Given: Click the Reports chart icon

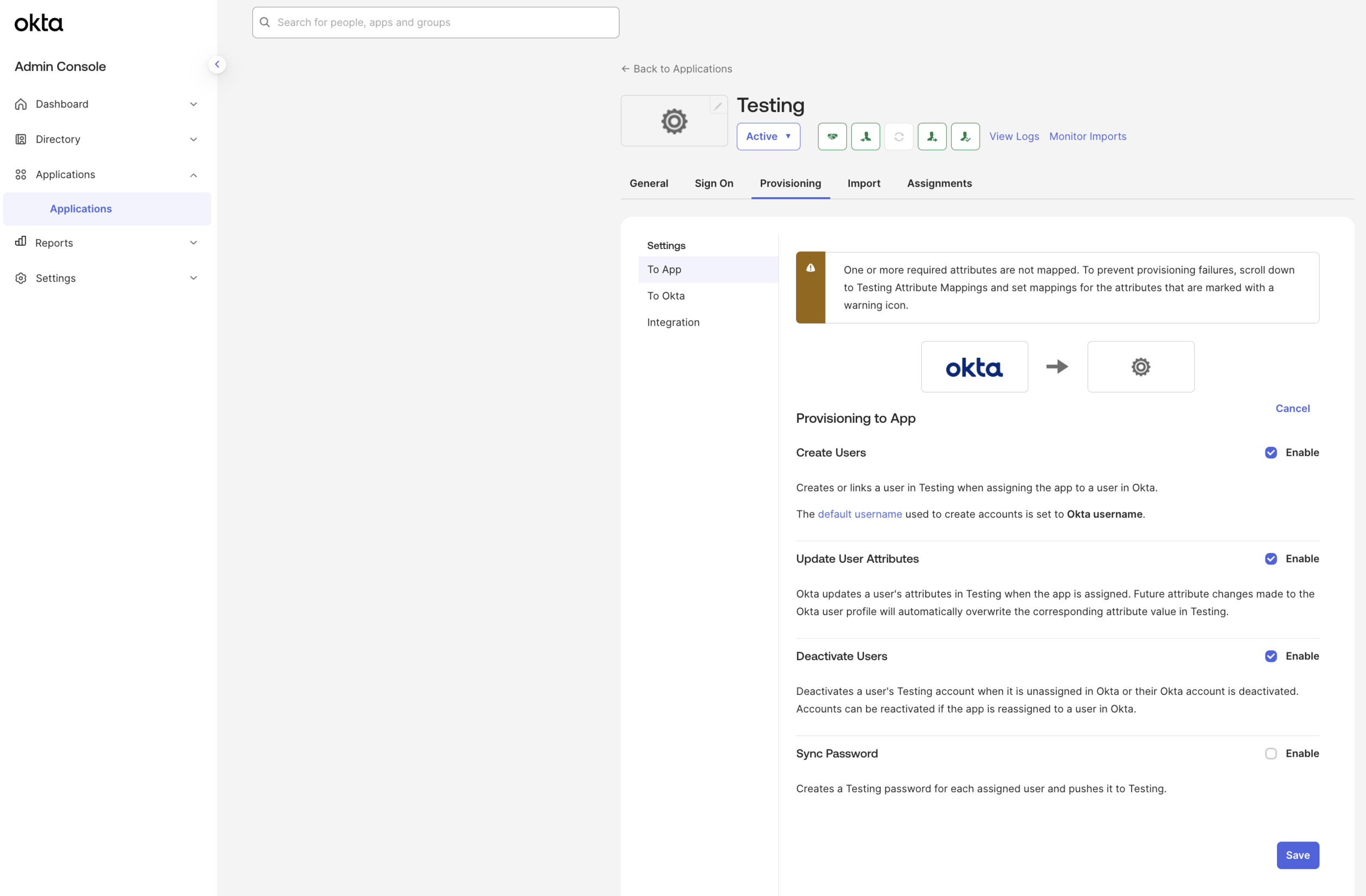Looking at the screenshot, I should 21,241.
